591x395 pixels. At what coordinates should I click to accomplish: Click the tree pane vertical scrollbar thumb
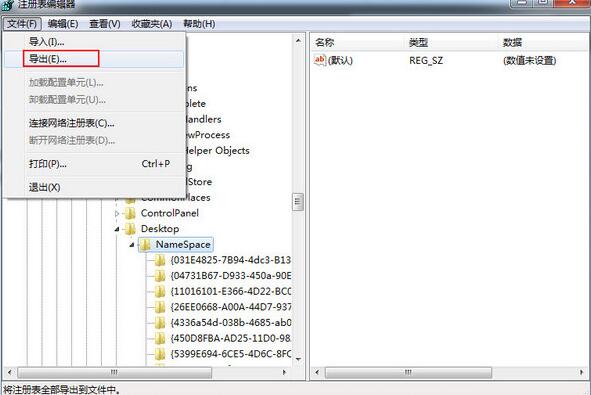[298, 202]
